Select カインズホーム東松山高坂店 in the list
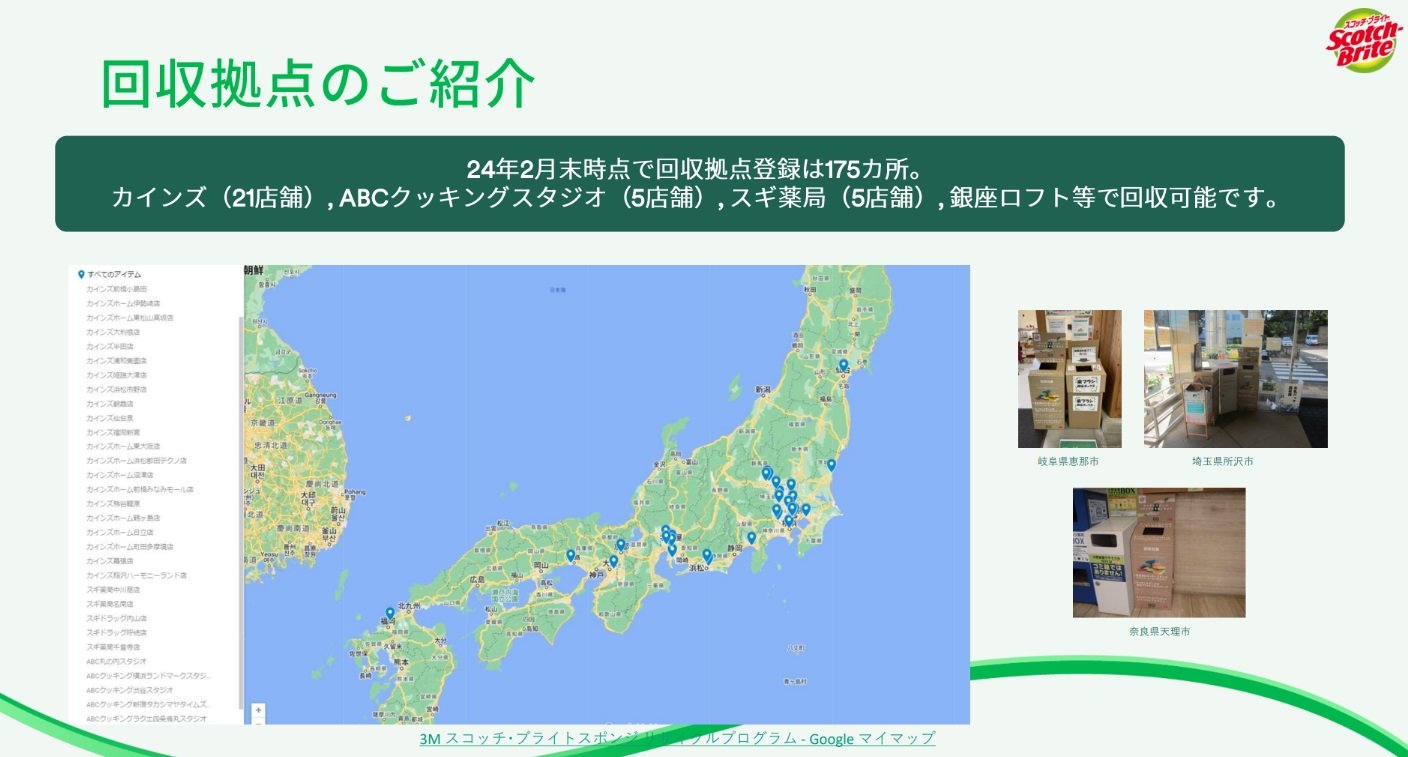The width and height of the screenshot is (1408, 757). coord(130,317)
